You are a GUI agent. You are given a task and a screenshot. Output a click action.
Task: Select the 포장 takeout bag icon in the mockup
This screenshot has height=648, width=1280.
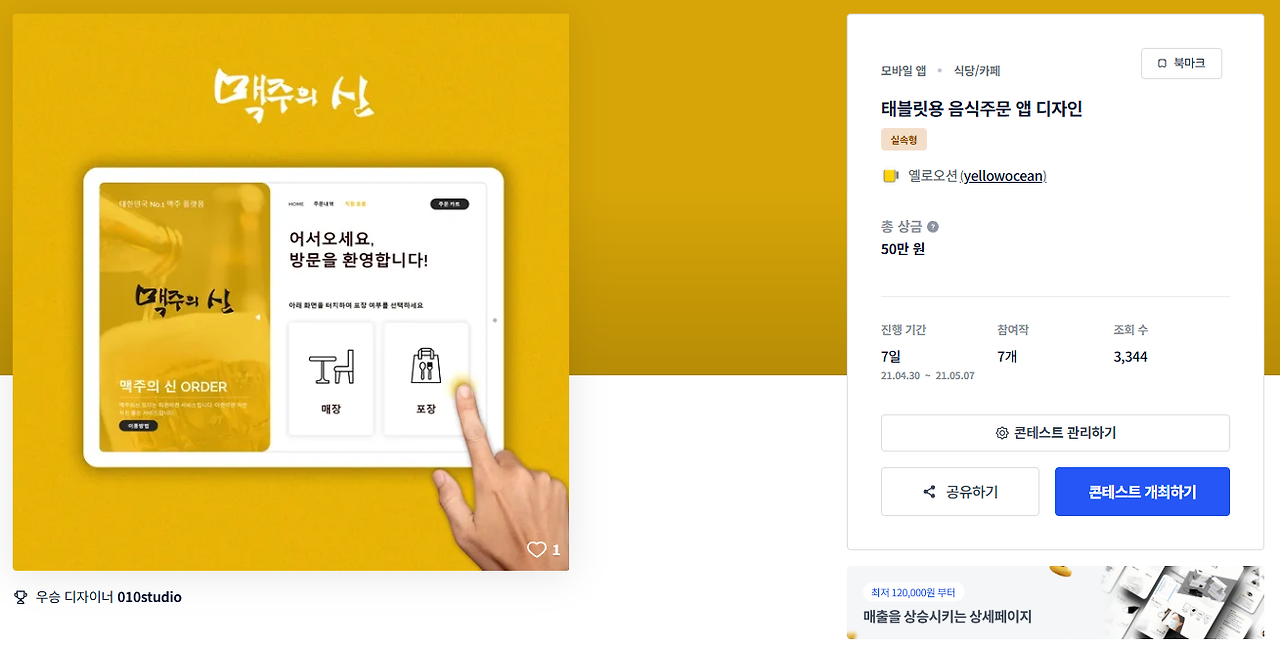point(426,366)
